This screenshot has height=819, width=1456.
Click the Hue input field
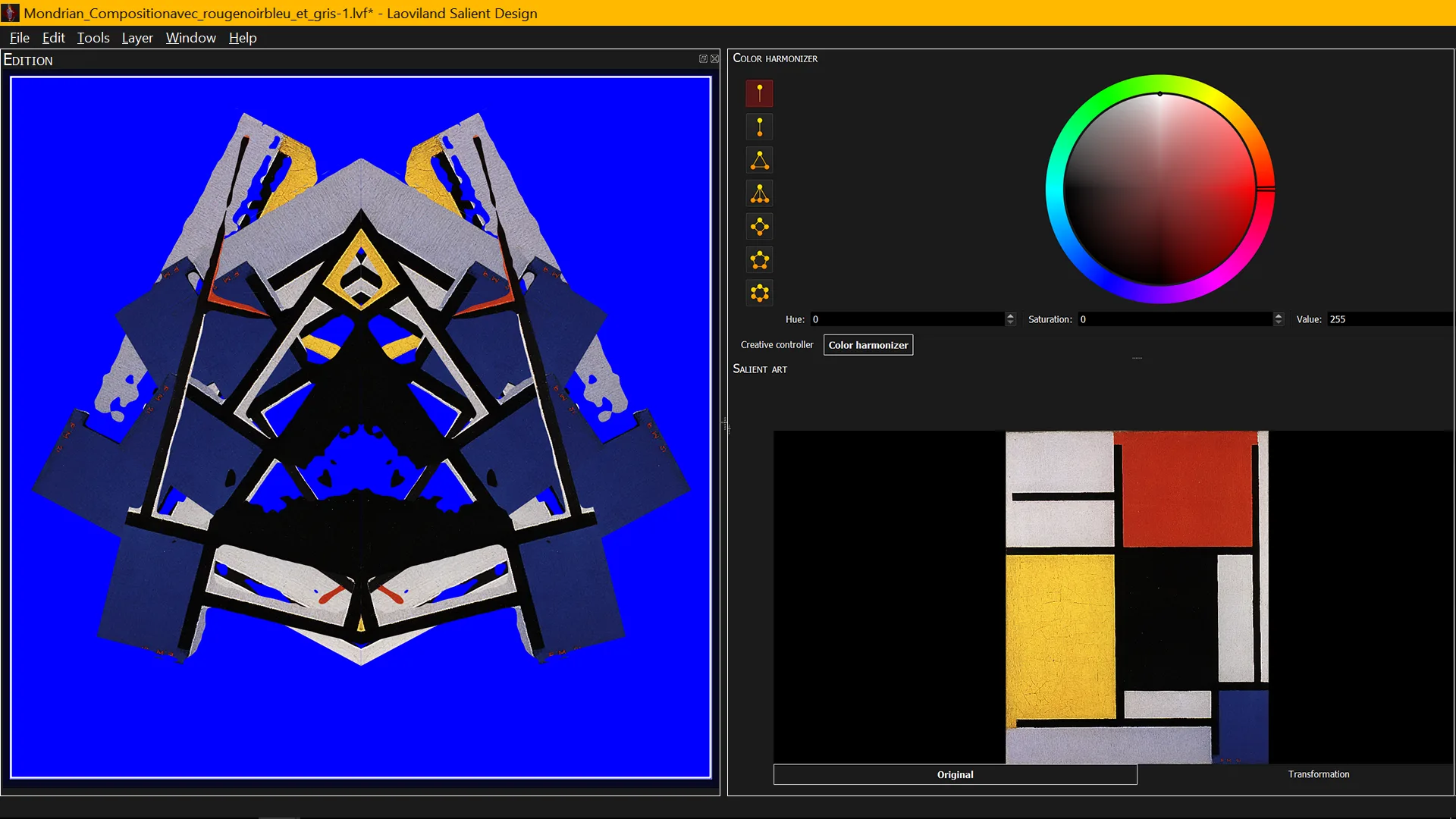(907, 319)
